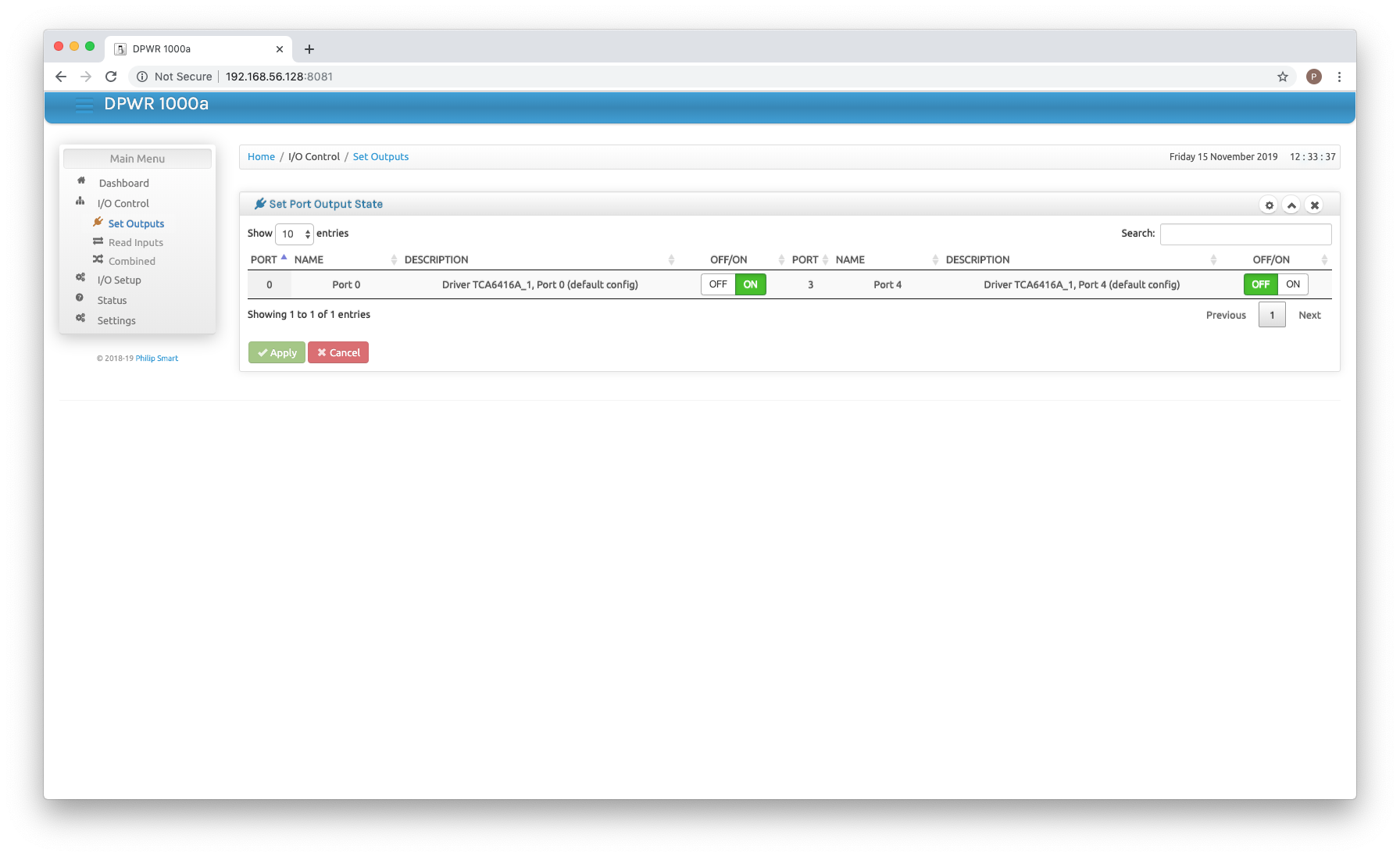
Task: Open the Chrome three-dot menu
Action: tap(1339, 77)
